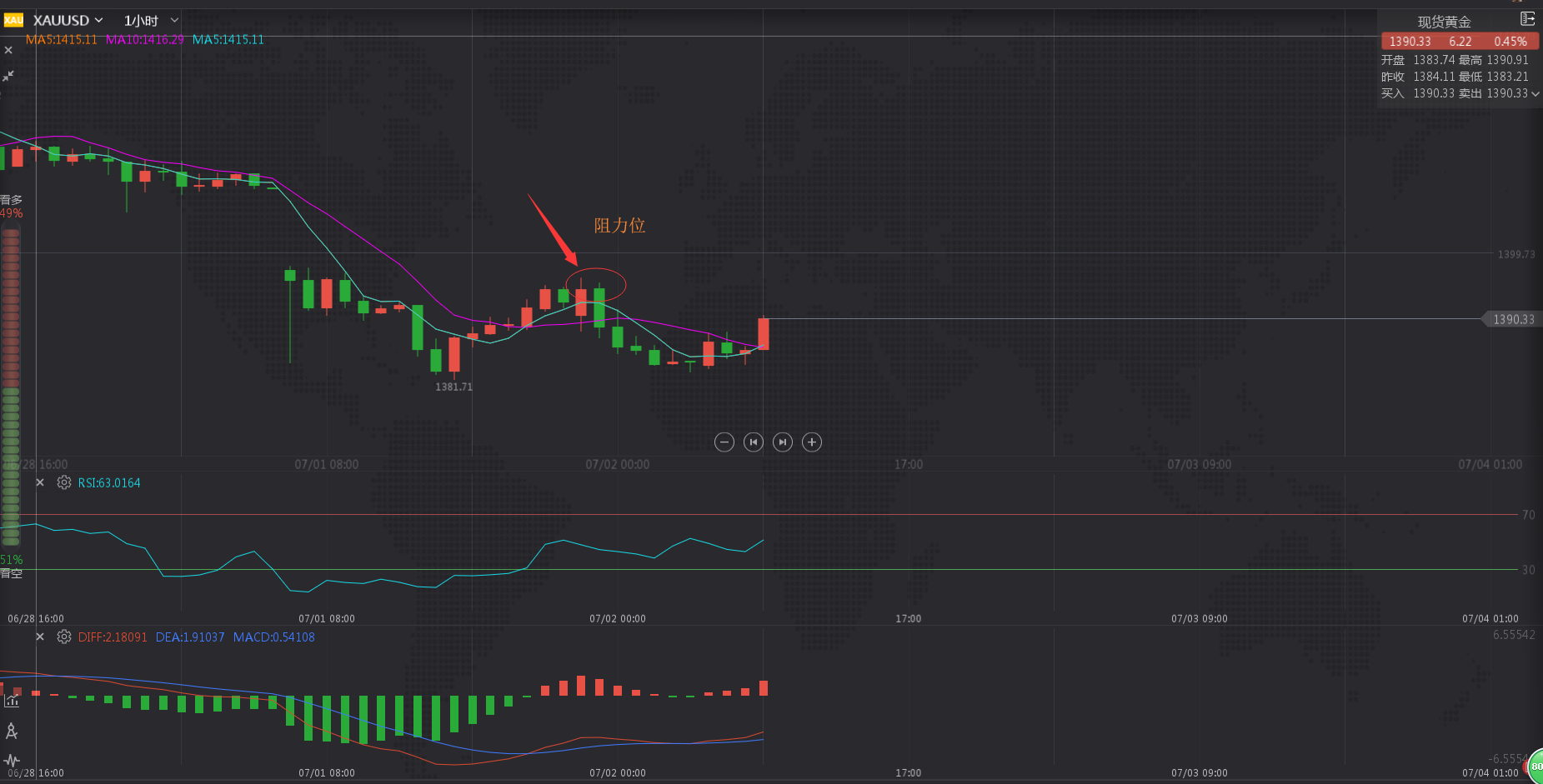
Task: Click the 现货黄金 title
Action: click(1444, 22)
